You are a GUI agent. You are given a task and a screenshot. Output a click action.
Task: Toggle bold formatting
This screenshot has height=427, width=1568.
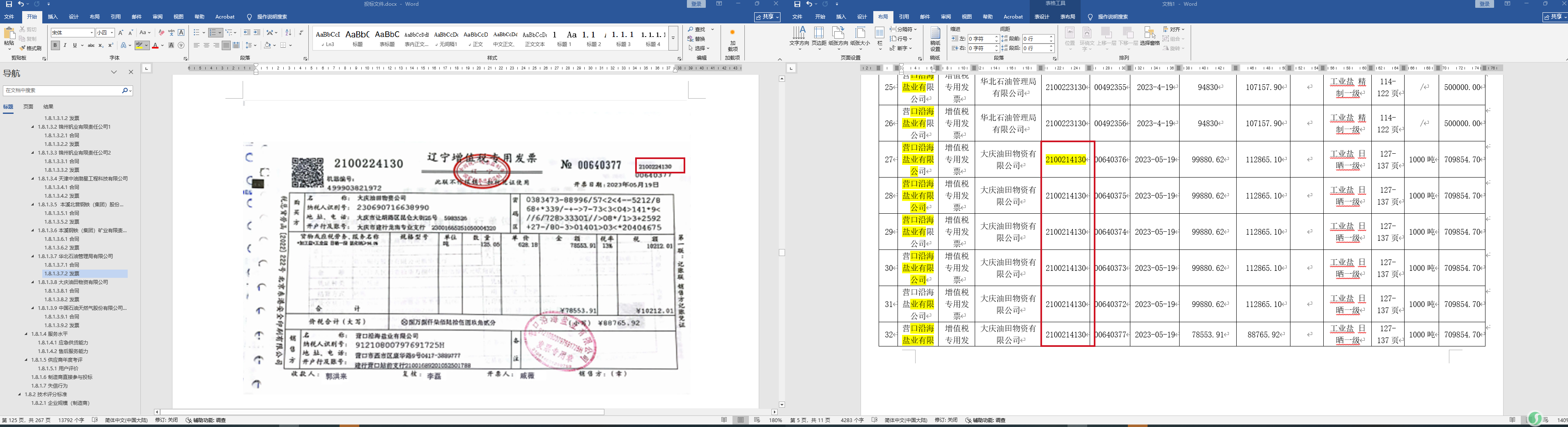55,45
